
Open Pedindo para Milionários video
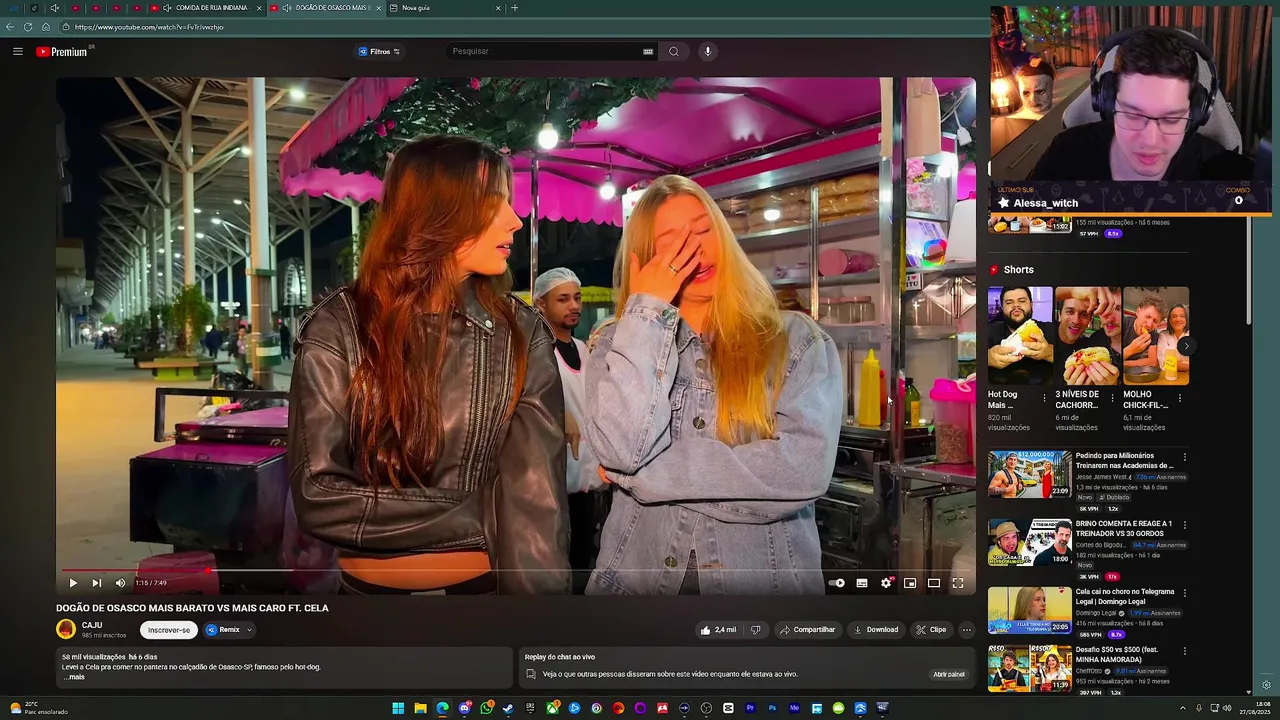click(x=1029, y=474)
